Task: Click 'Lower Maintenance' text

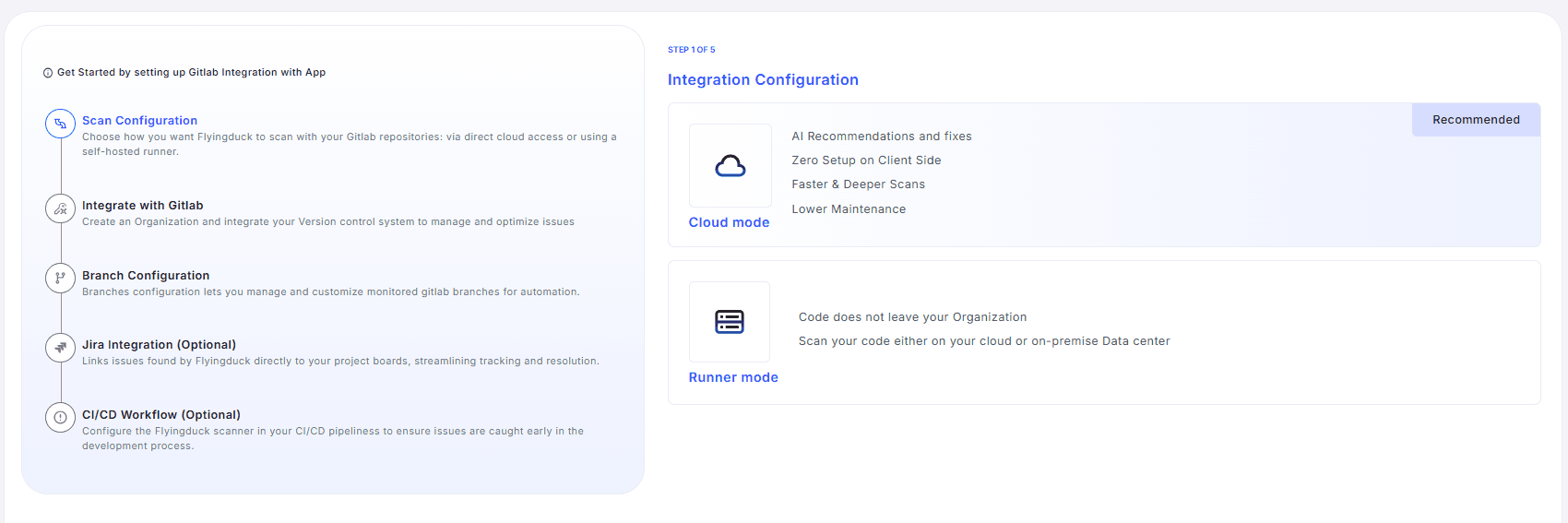Action: click(849, 209)
